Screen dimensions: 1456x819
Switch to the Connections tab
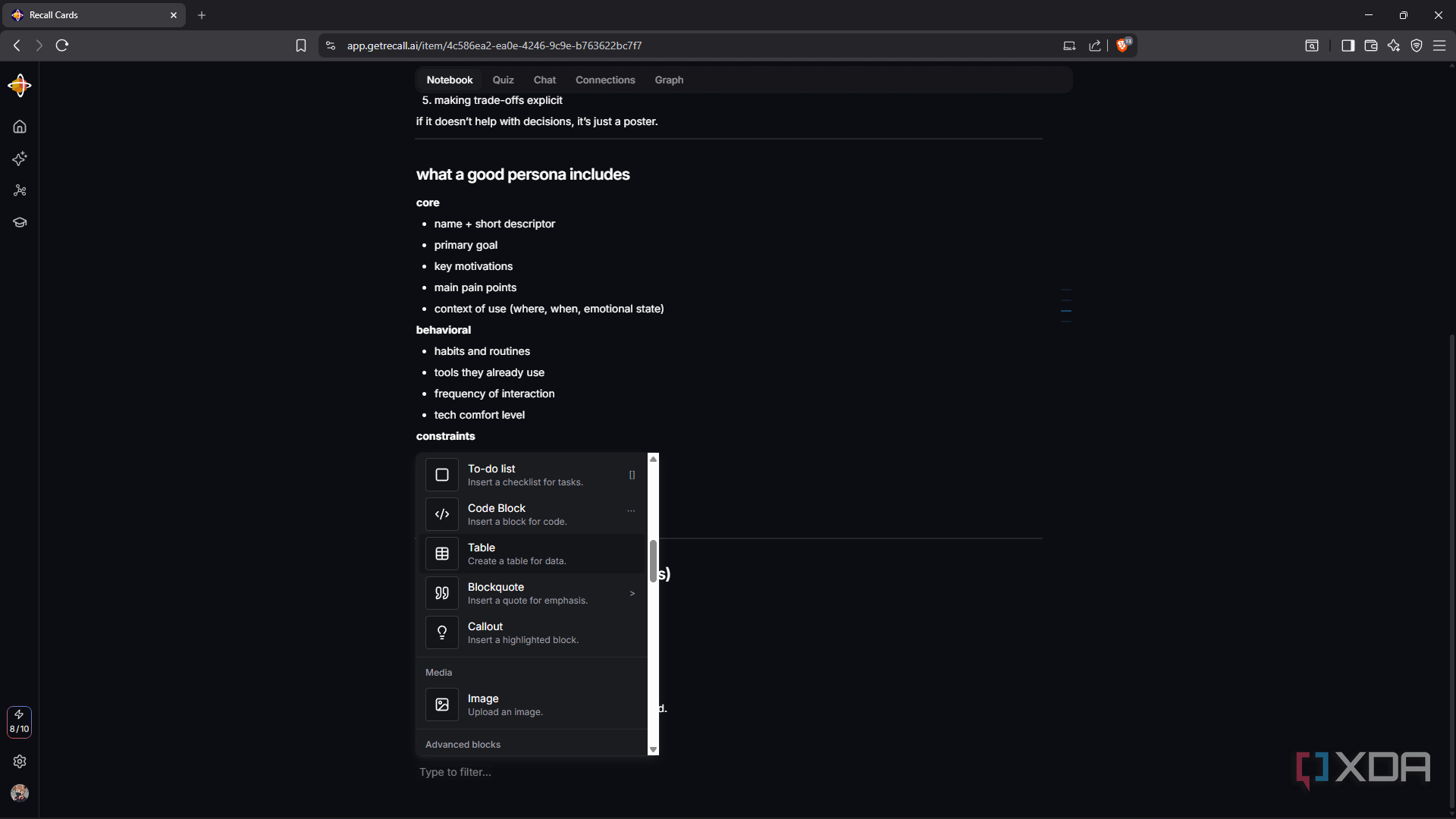605,80
